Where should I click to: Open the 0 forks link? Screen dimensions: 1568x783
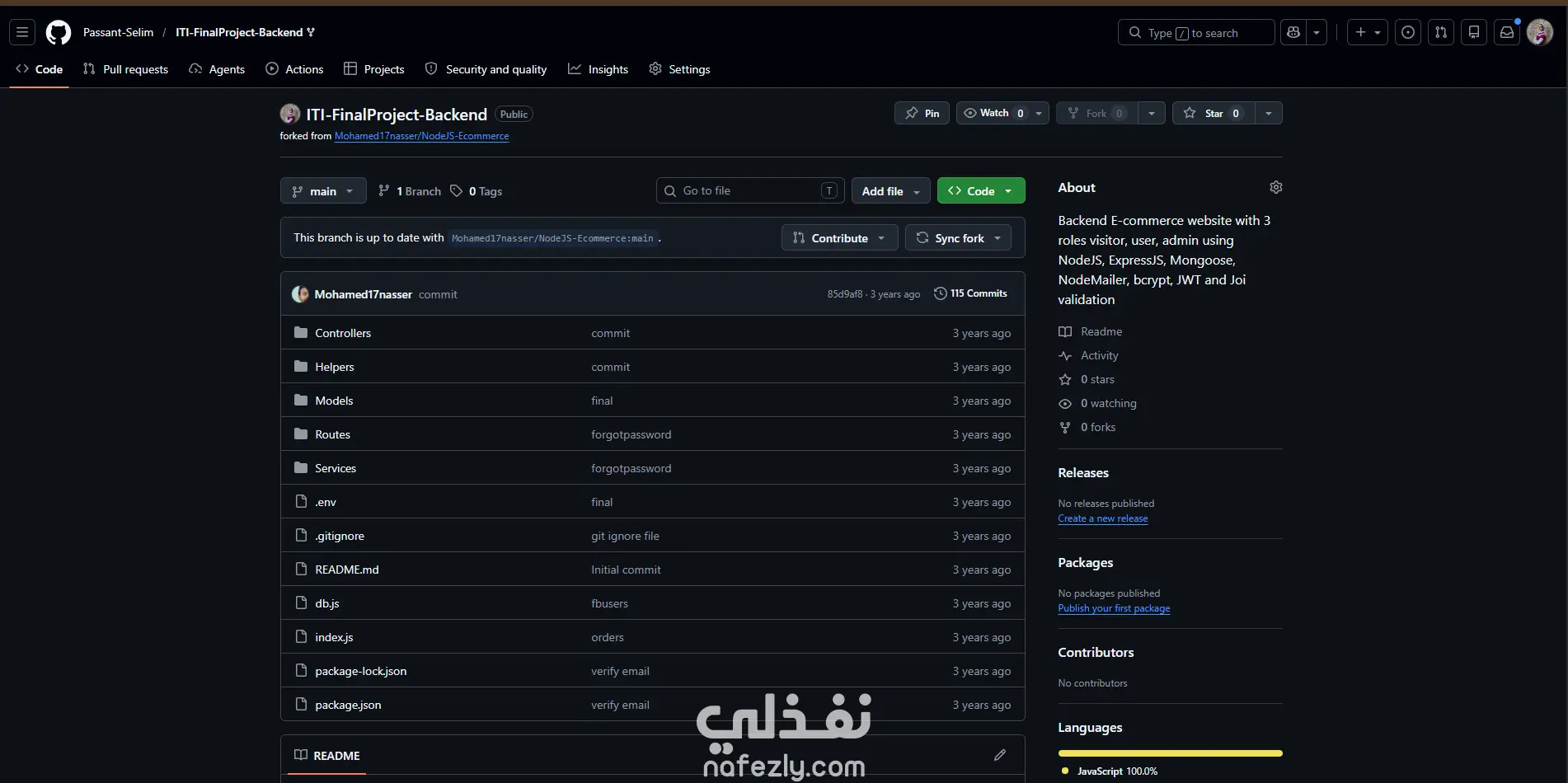pos(1087,427)
